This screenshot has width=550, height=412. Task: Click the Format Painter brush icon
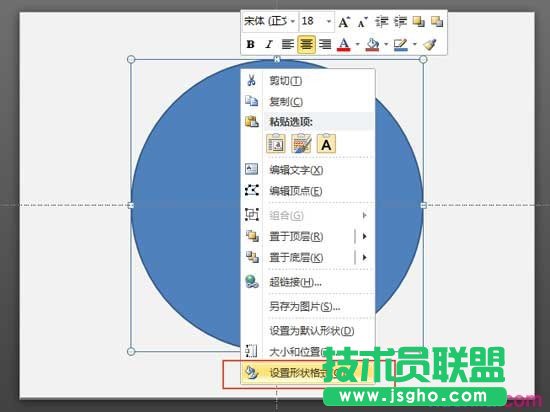tap(430, 45)
